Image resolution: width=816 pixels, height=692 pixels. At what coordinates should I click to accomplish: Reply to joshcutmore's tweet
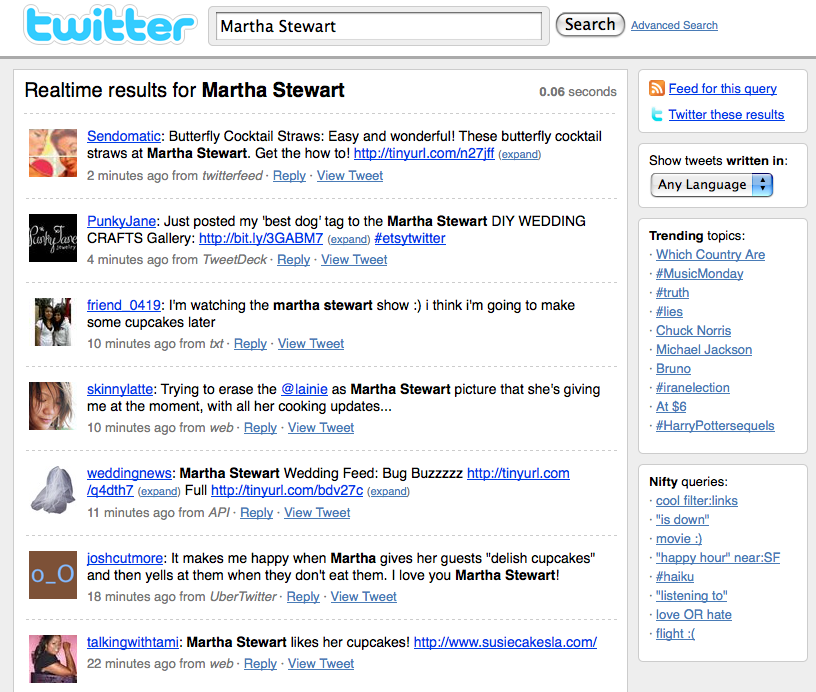coord(303,597)
